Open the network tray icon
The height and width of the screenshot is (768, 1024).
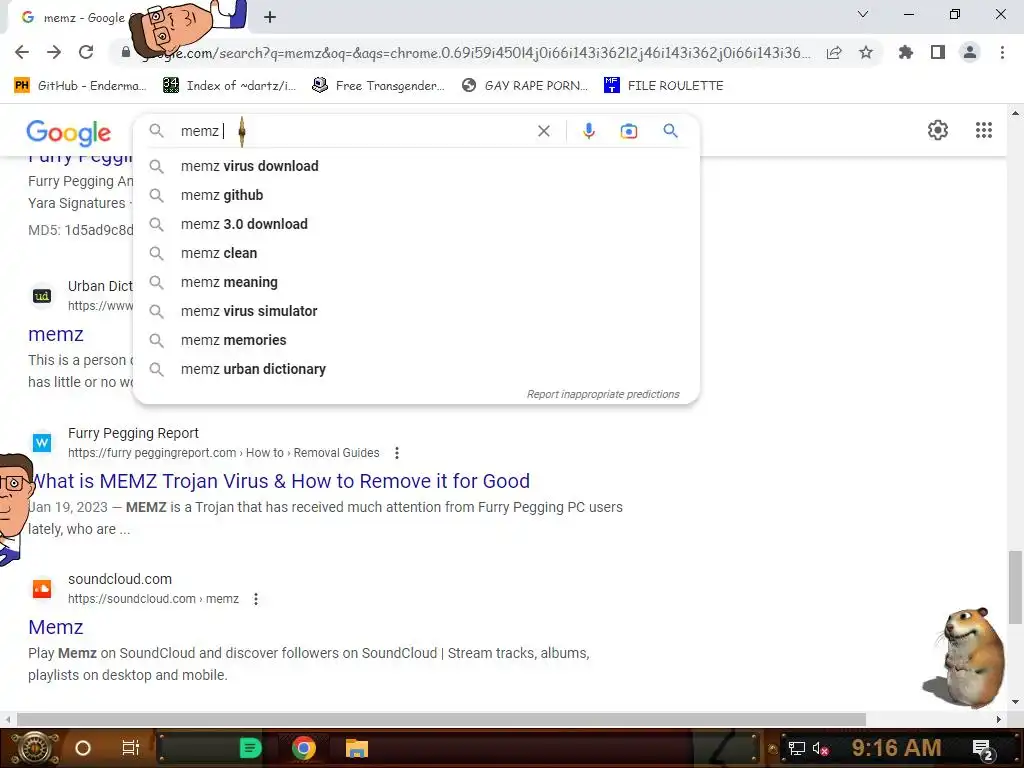(796, 748)
